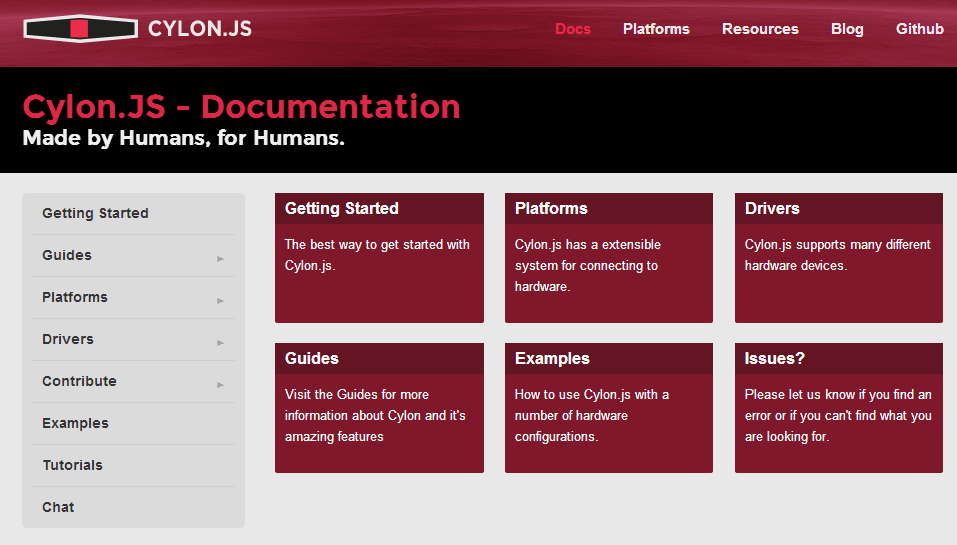Click "Cylon.js has a extensible system" text
This screenshot has width=957, height=545.
click(x=588, y=265)
